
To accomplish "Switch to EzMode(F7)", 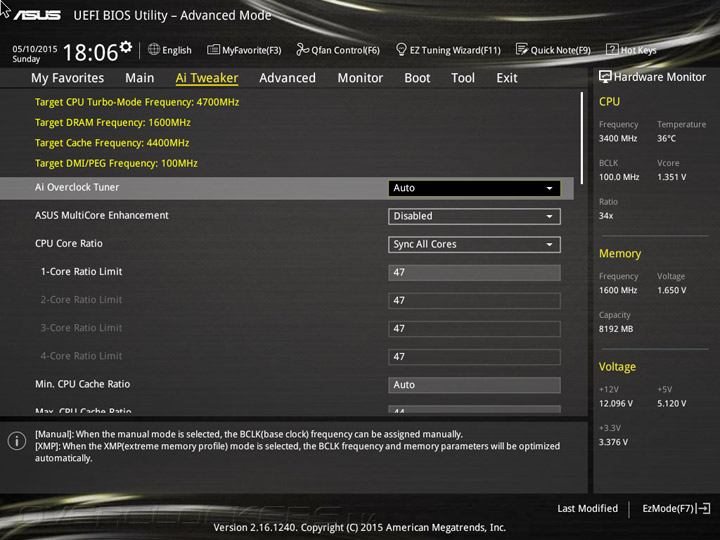I will (x=668, y=508).
